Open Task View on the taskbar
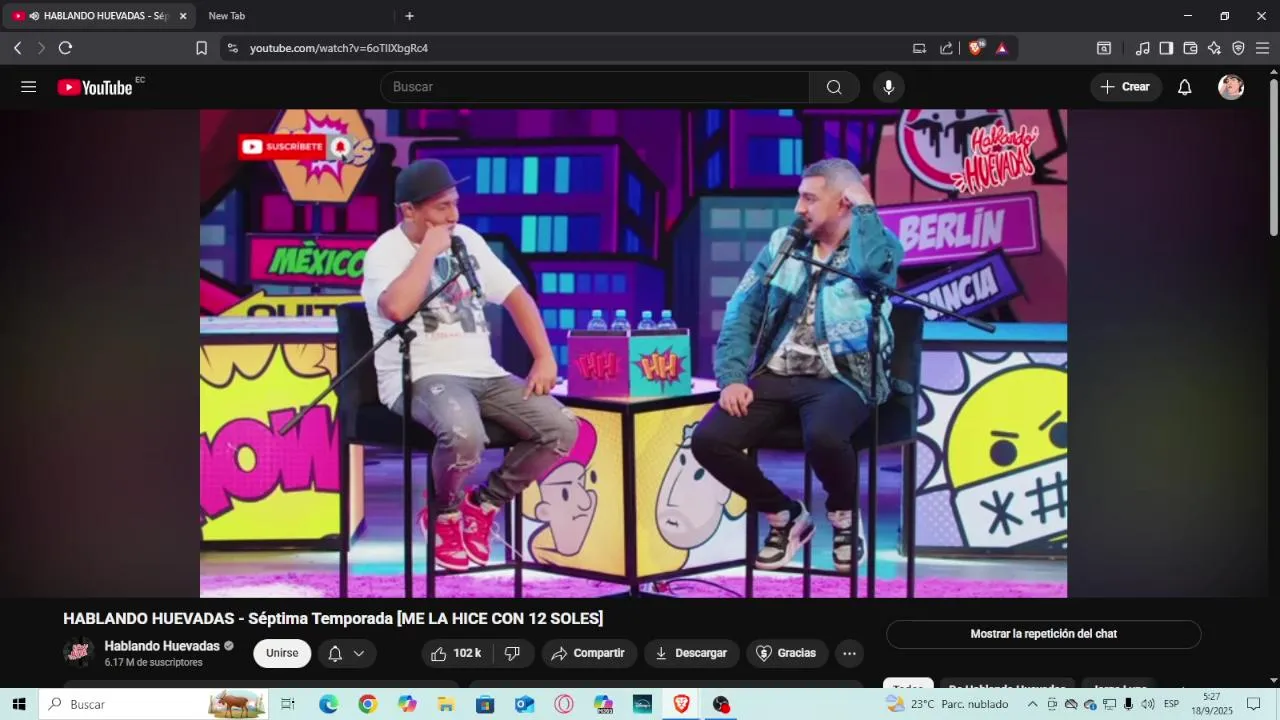1280x720 pixels. click(288, 704)
